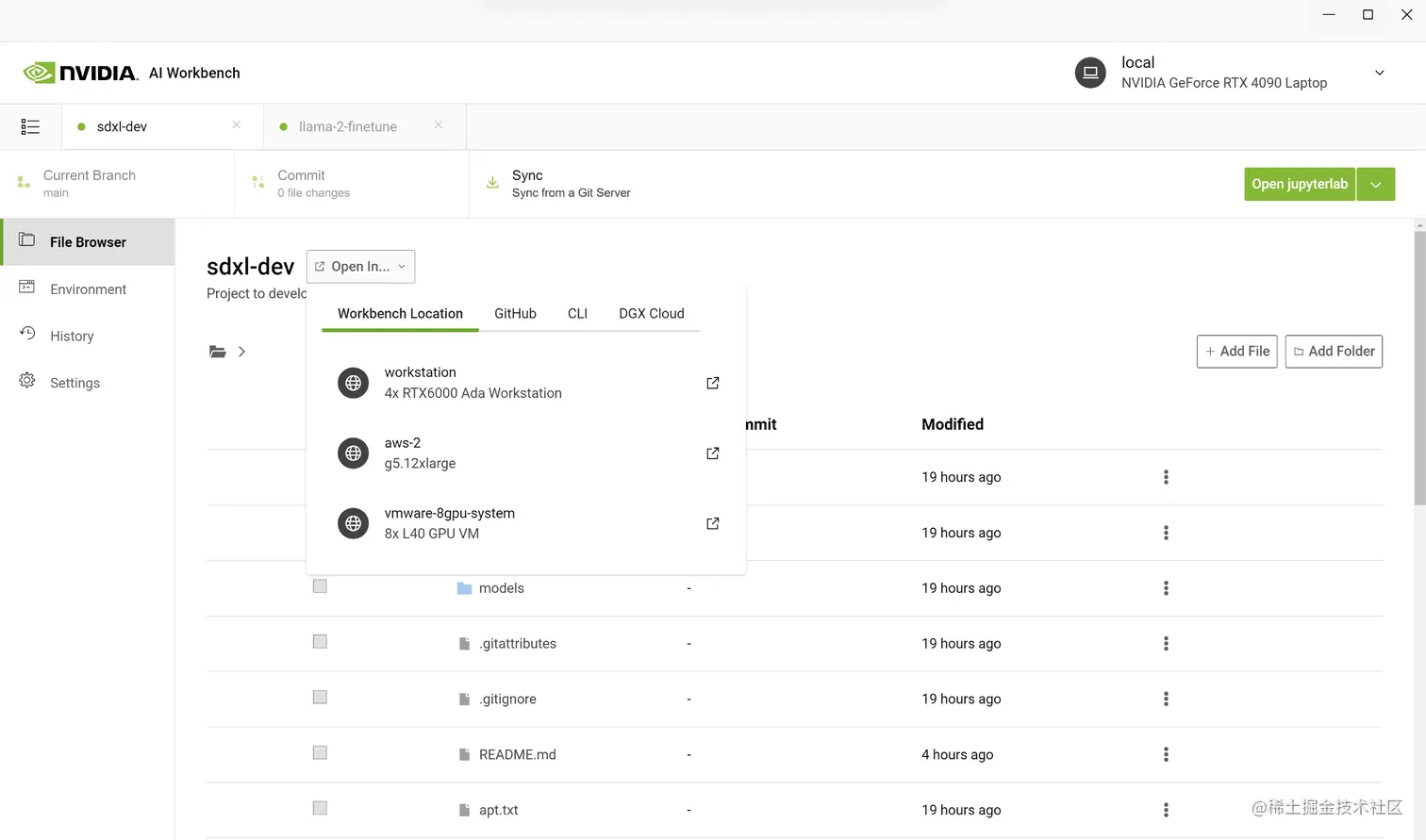Open the models folder
This screenshot has width=1426, height=840.
click(501, 588)
